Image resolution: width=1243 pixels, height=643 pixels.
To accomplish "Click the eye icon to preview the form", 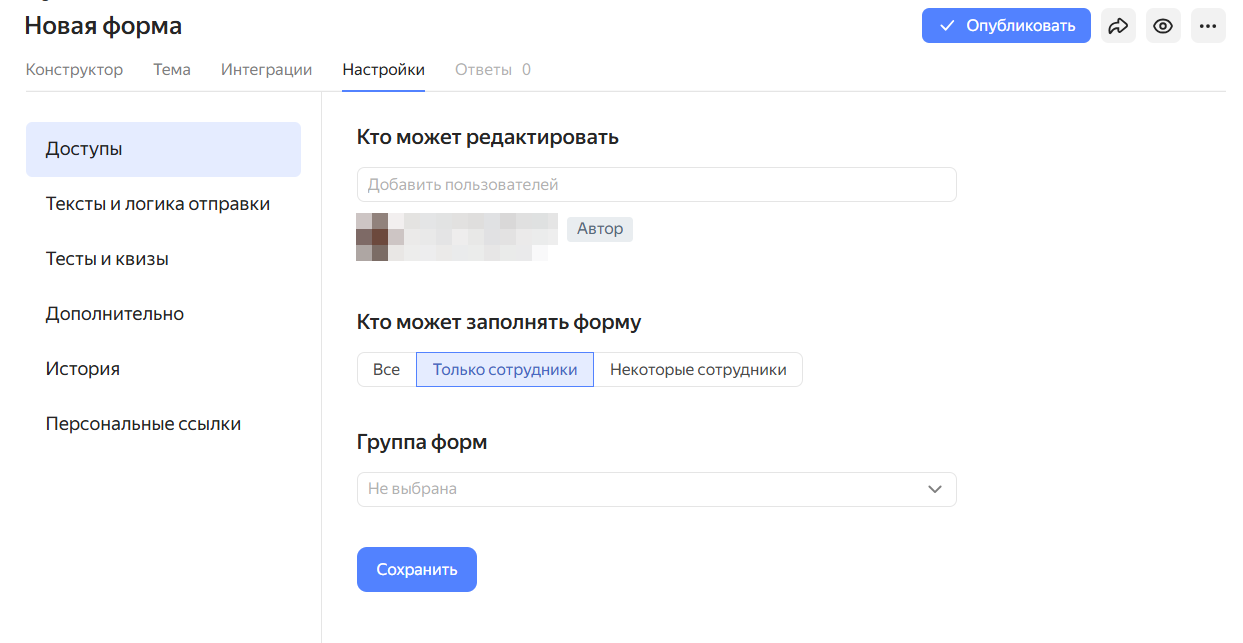I will pyautogui.click(x=1163, y=25).
